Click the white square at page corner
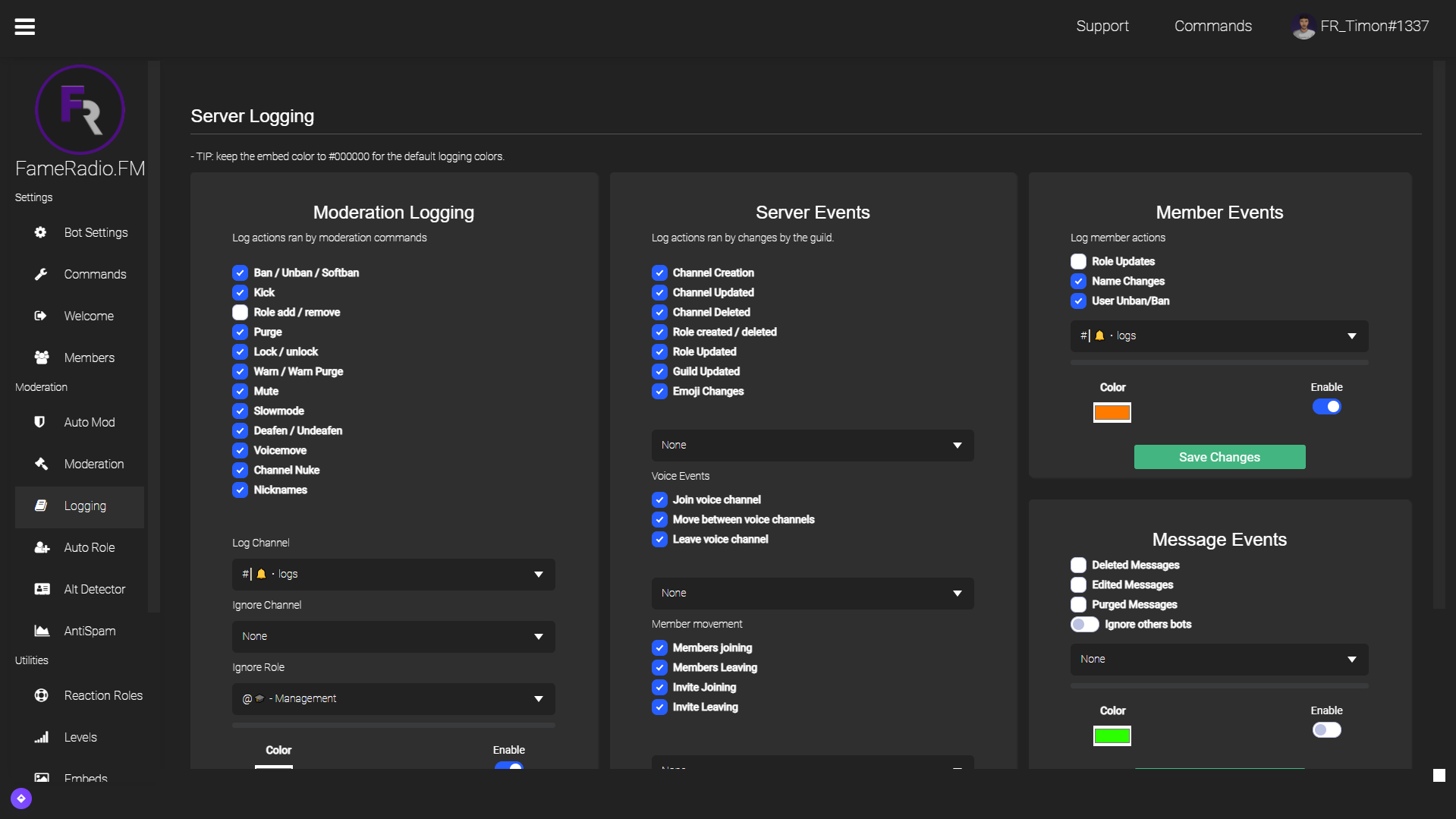 pyautogui.click(x=1439, y=775)
